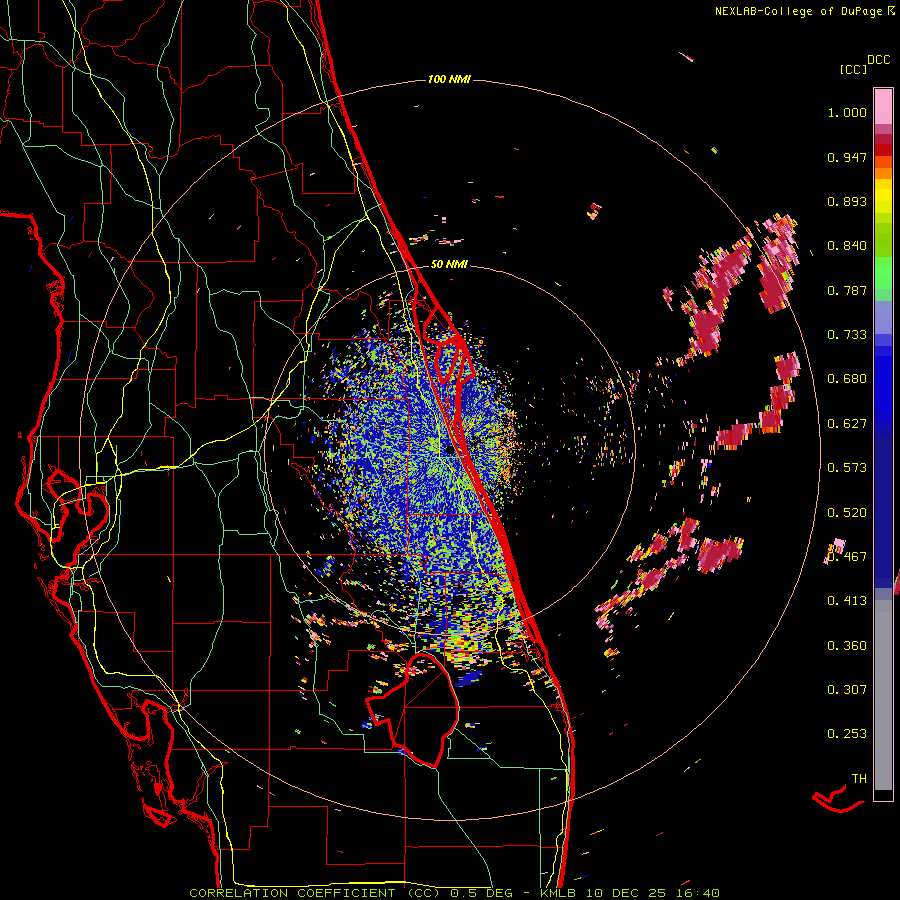
Task: Click the 0.467 legend value
Action: click(847, 557)
